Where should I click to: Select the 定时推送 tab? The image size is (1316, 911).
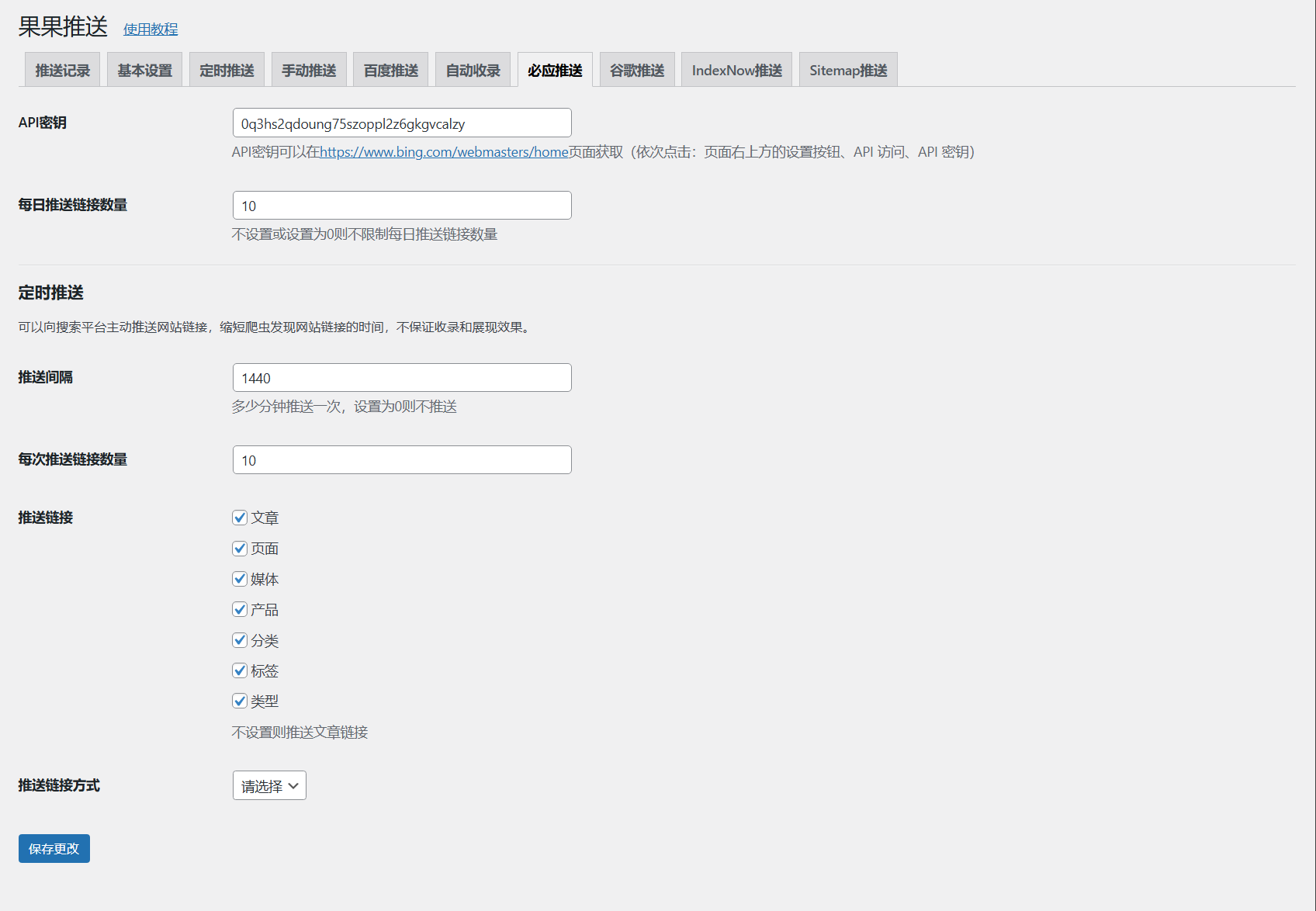(x=227, y=70)
